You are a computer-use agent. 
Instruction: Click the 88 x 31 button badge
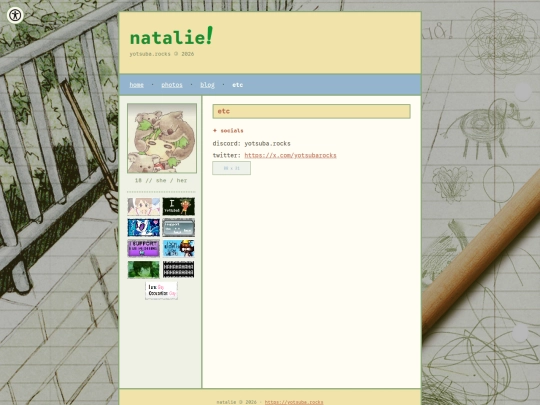coord(231,168)
